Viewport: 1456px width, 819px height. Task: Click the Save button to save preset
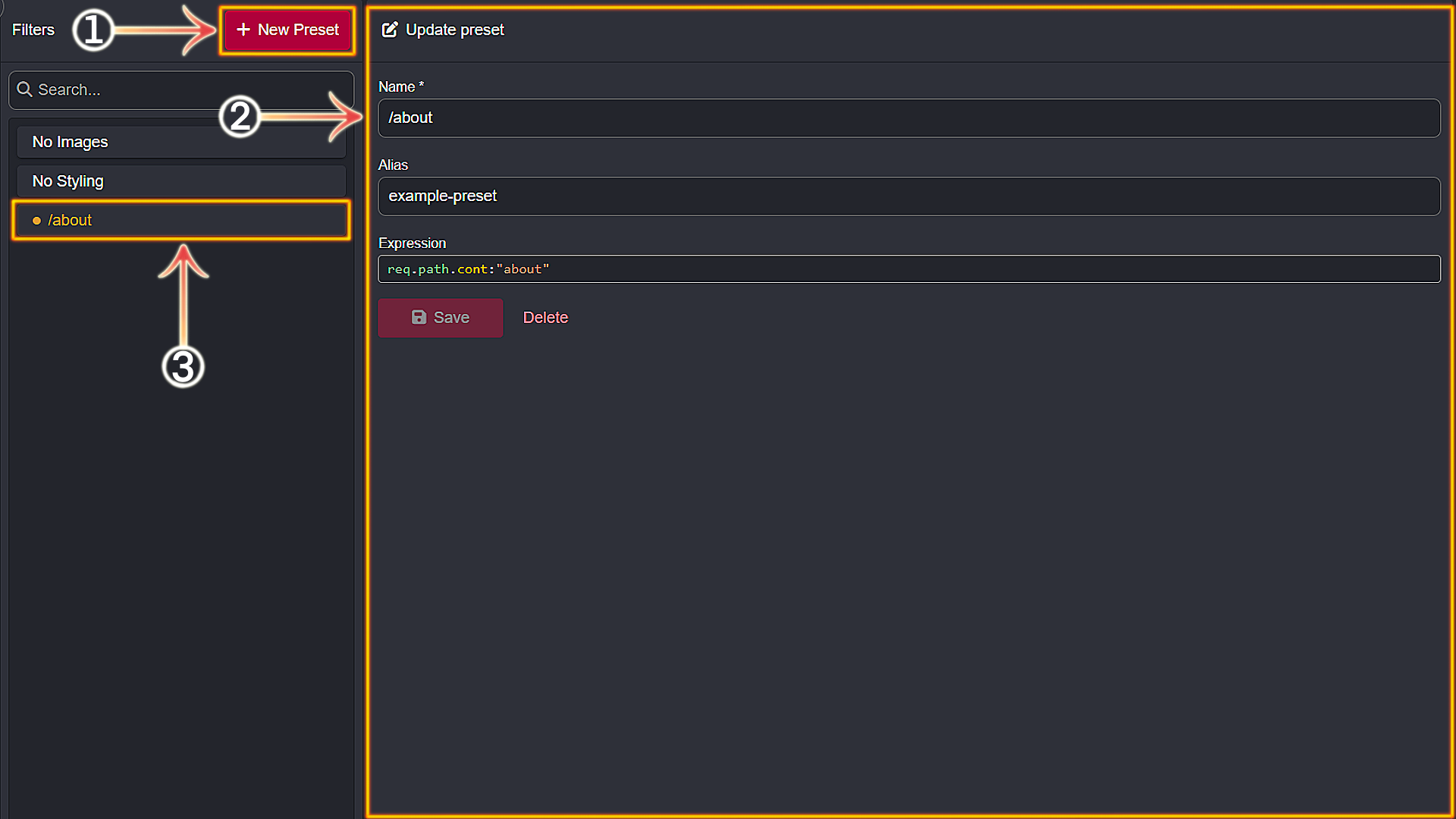pos(441,317)
